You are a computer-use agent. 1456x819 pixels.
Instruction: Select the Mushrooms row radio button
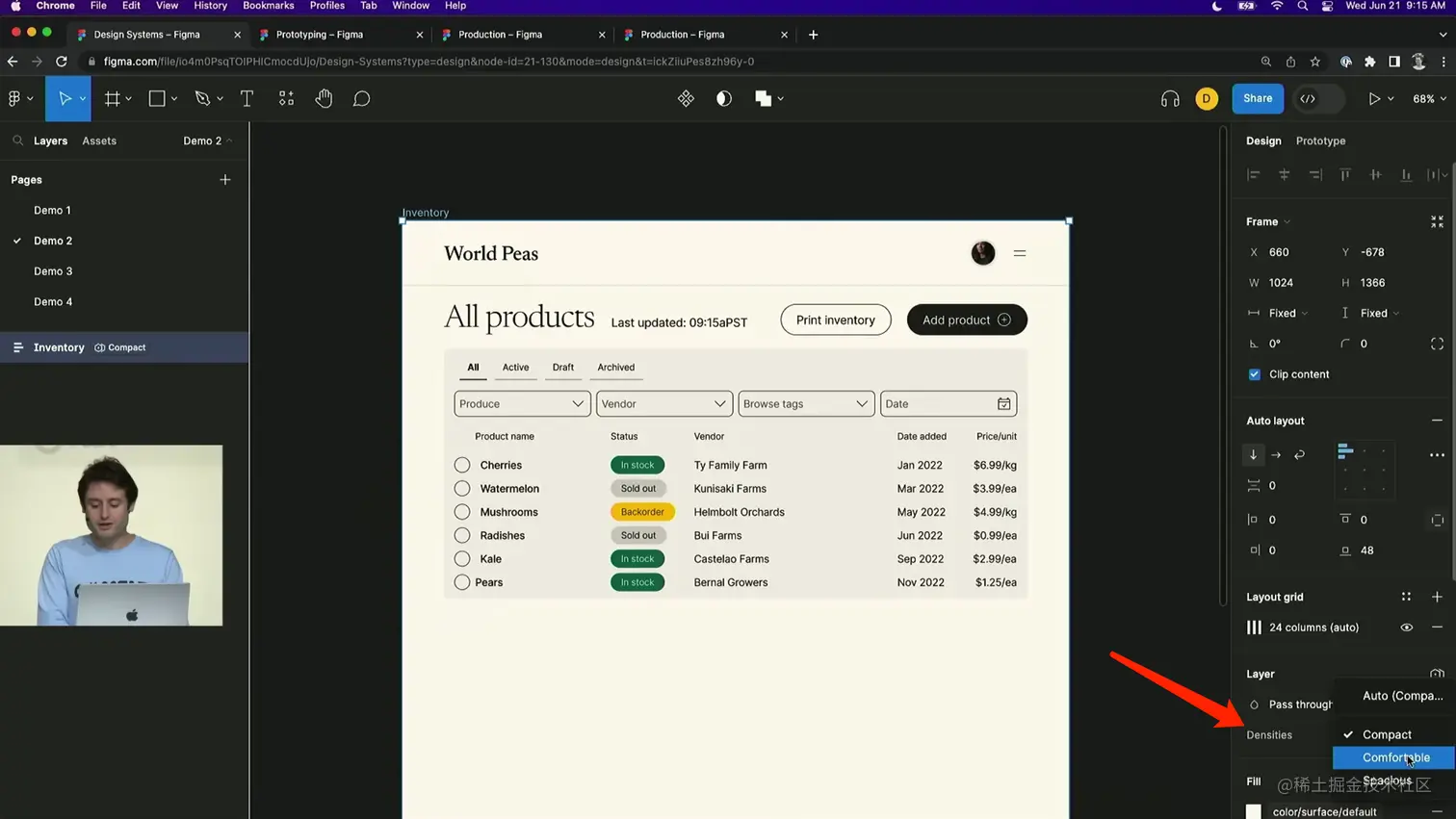pos(462,512)
